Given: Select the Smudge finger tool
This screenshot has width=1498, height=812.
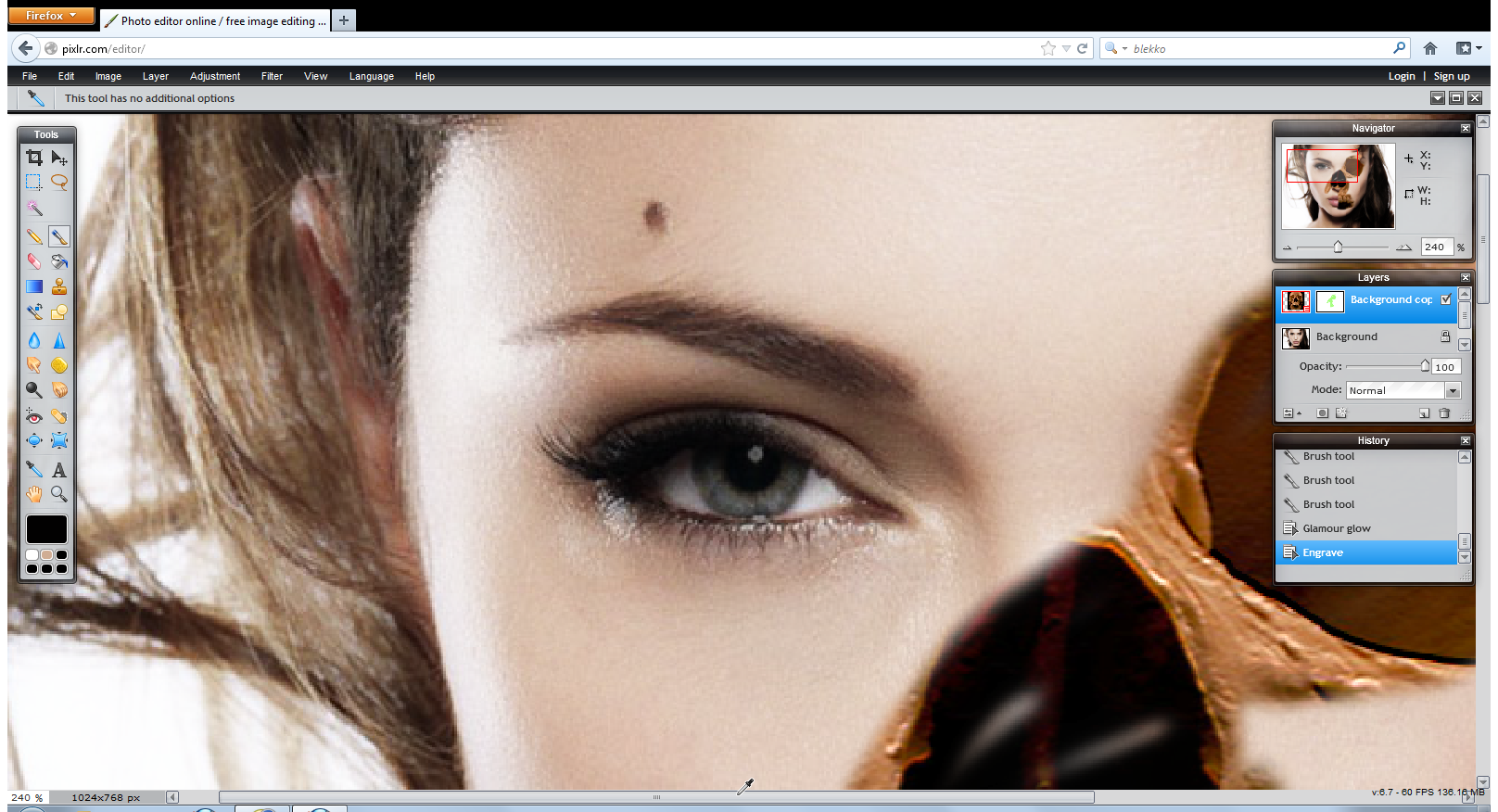Looking at the screenshot, I should [x=34, y=365].
